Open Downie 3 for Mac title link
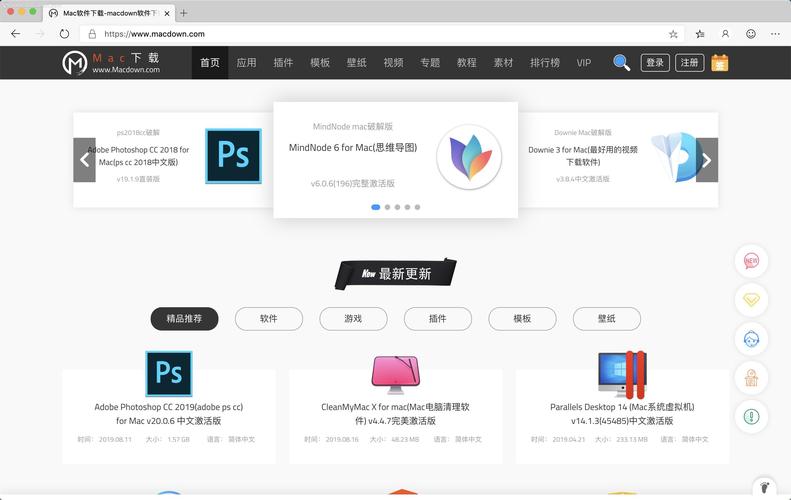Screen dimensions: 791x500 pyautogui.click(x=583, y=156)
